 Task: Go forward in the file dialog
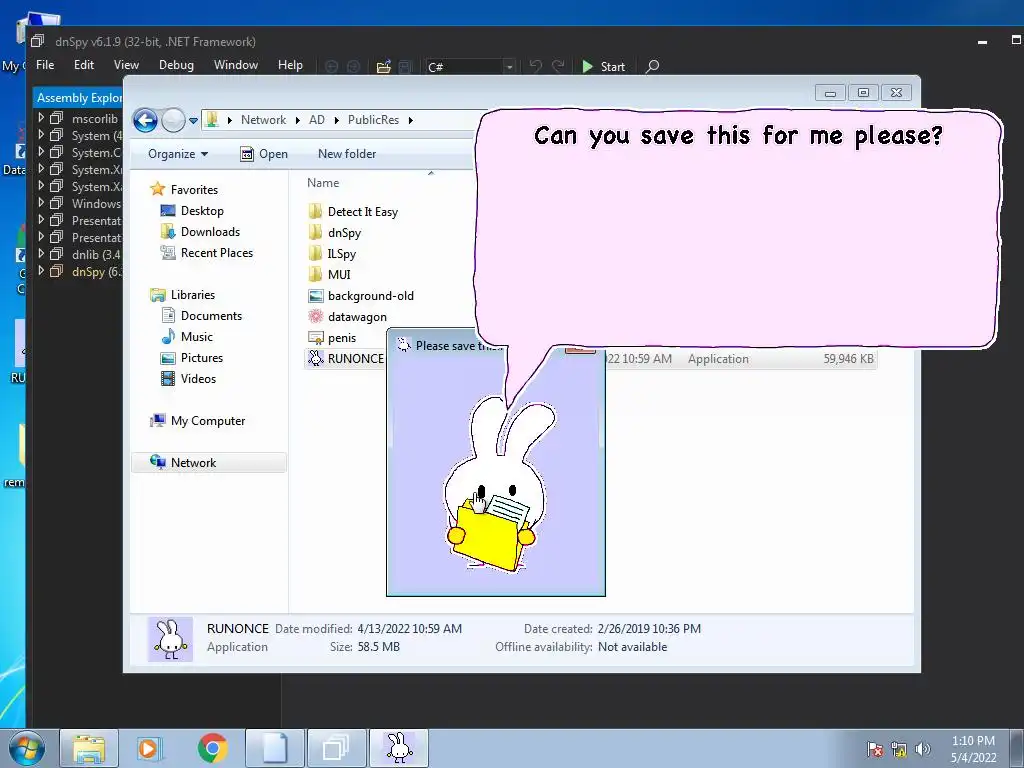(x=173, y=120)
